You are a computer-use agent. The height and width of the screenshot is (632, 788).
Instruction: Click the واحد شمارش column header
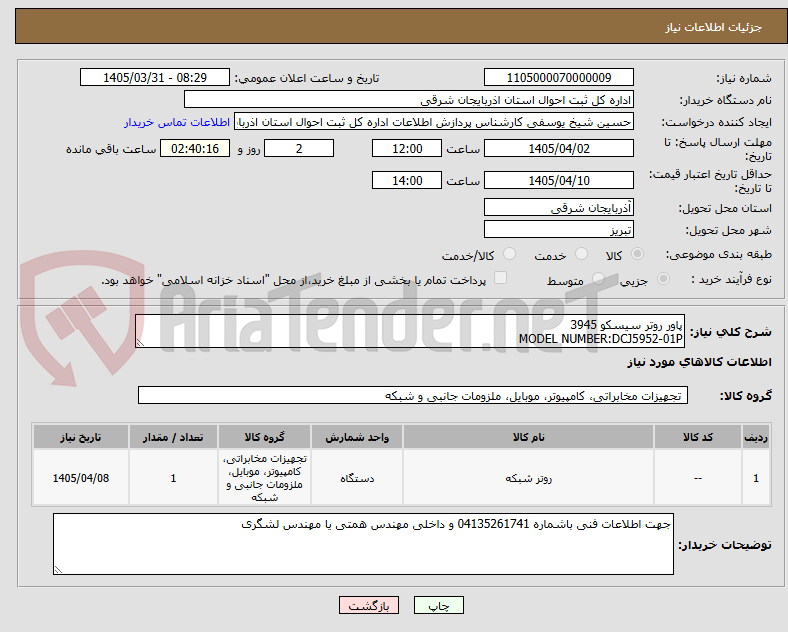357,437
